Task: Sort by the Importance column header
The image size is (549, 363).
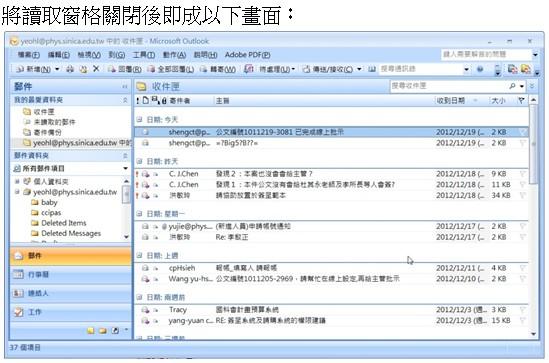Action: pos(138,101)
